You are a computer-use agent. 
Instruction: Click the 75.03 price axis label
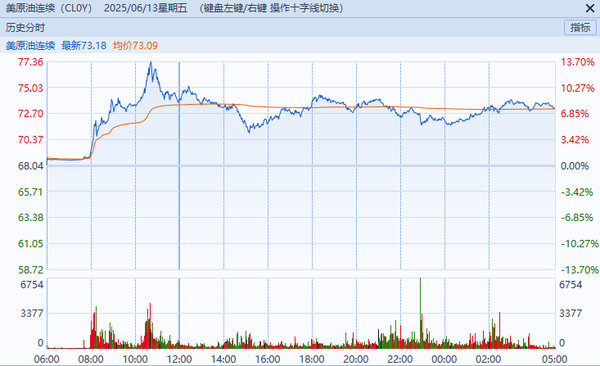coord(31,88)
